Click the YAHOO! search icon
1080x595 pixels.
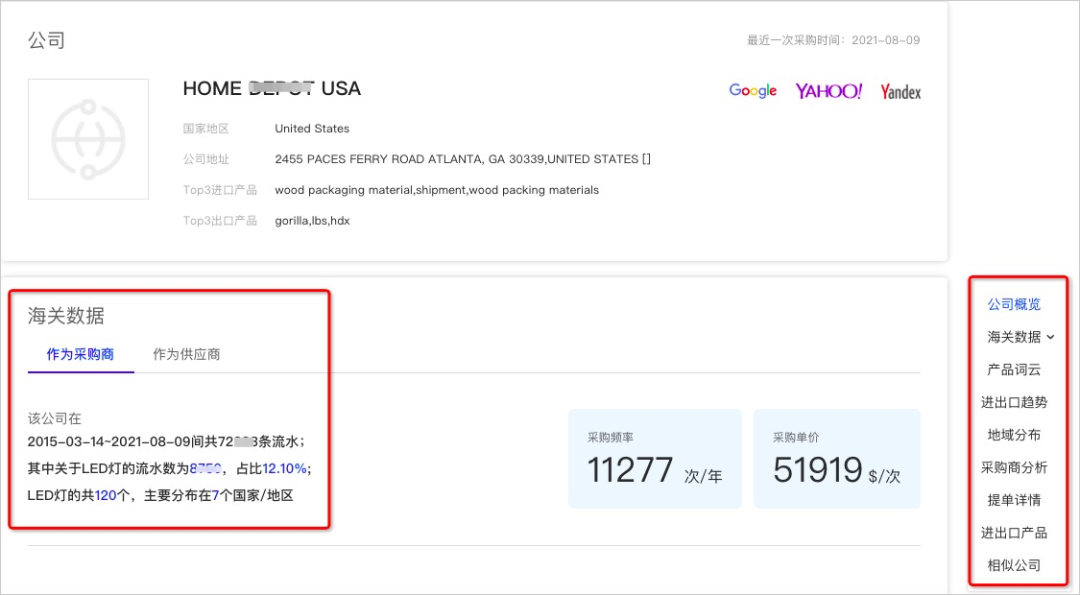pyautogui.click(x=829, y=90)
